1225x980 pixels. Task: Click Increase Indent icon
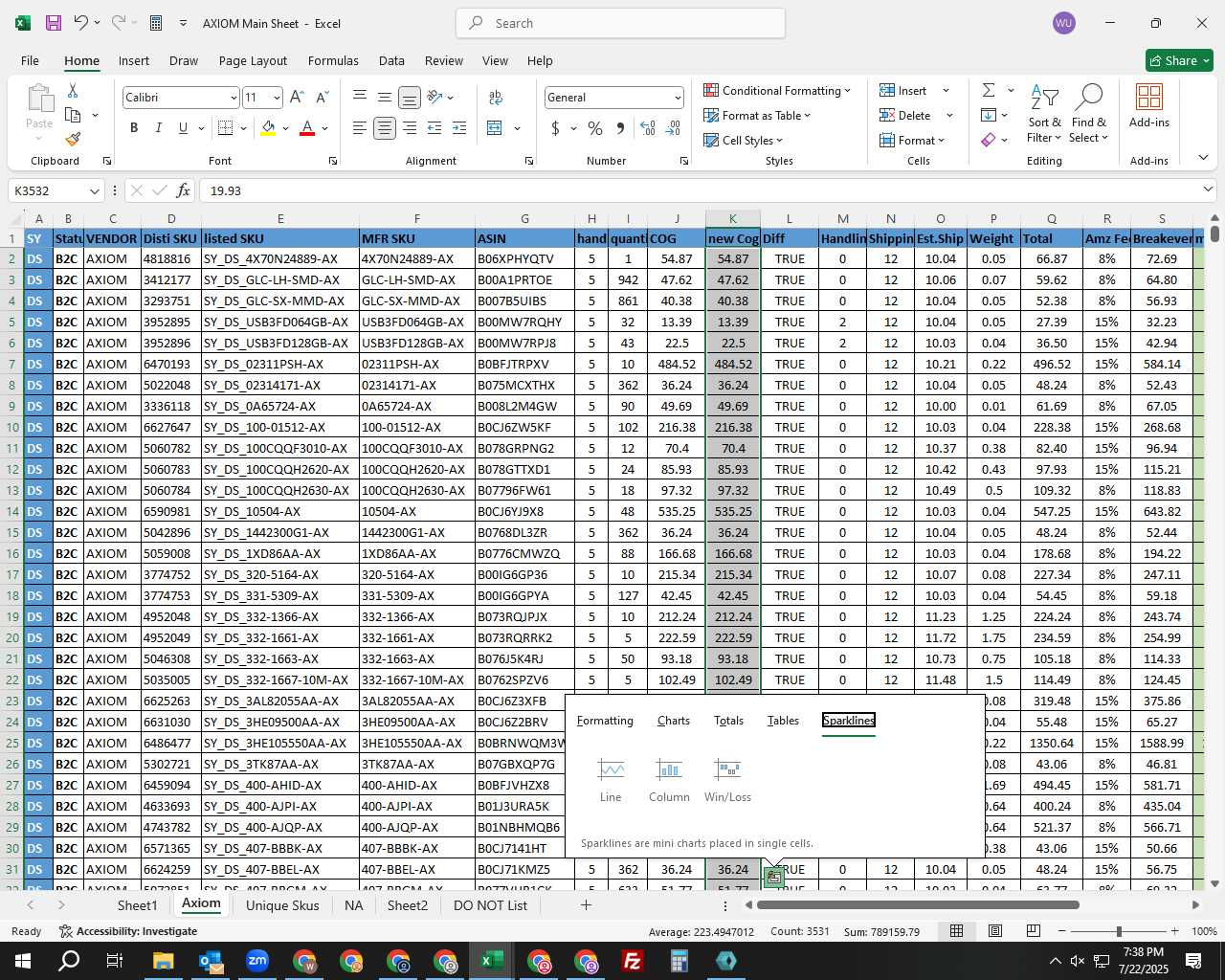(x=458, y=127)
